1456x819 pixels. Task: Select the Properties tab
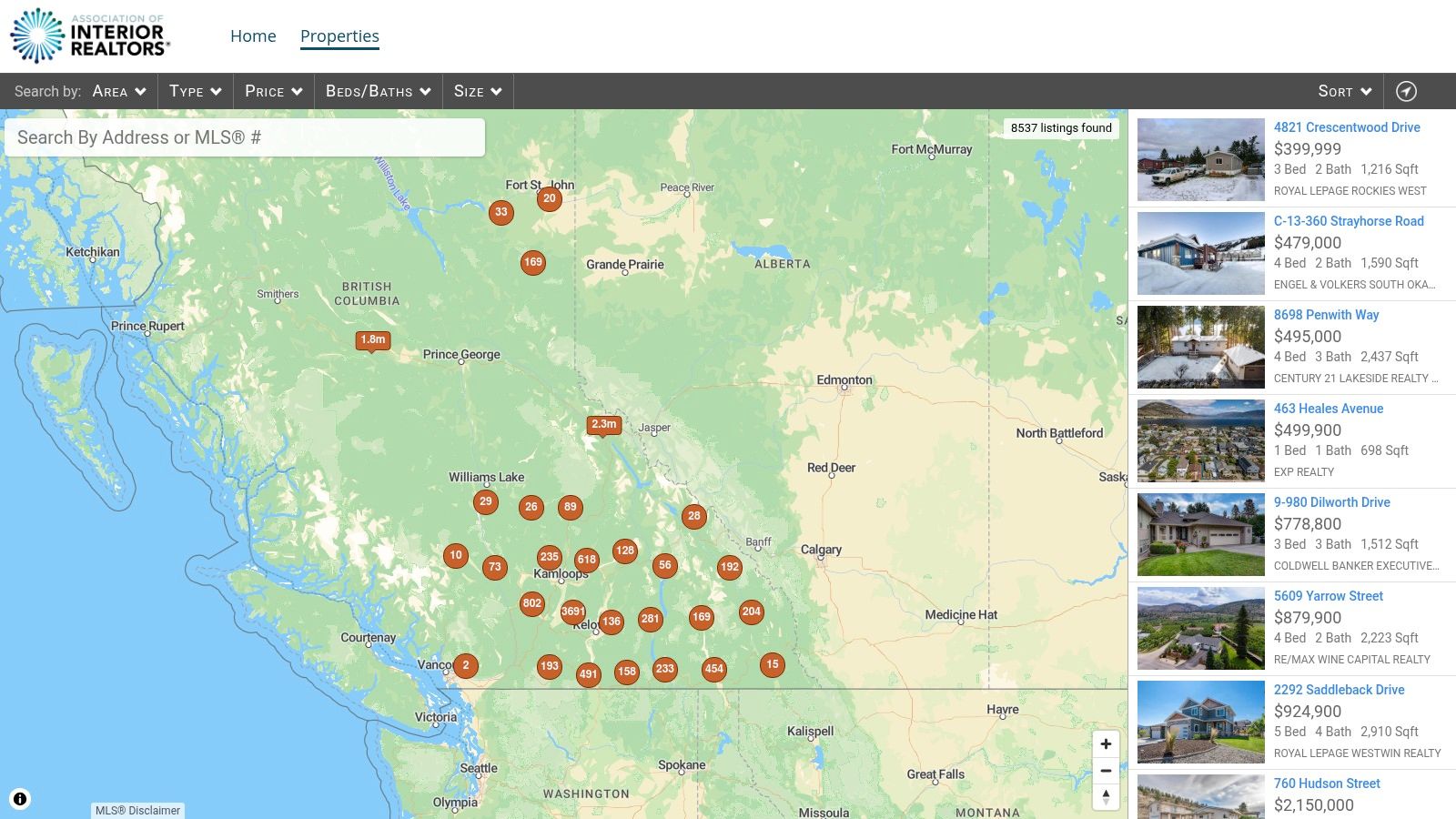tap(339, 35)
